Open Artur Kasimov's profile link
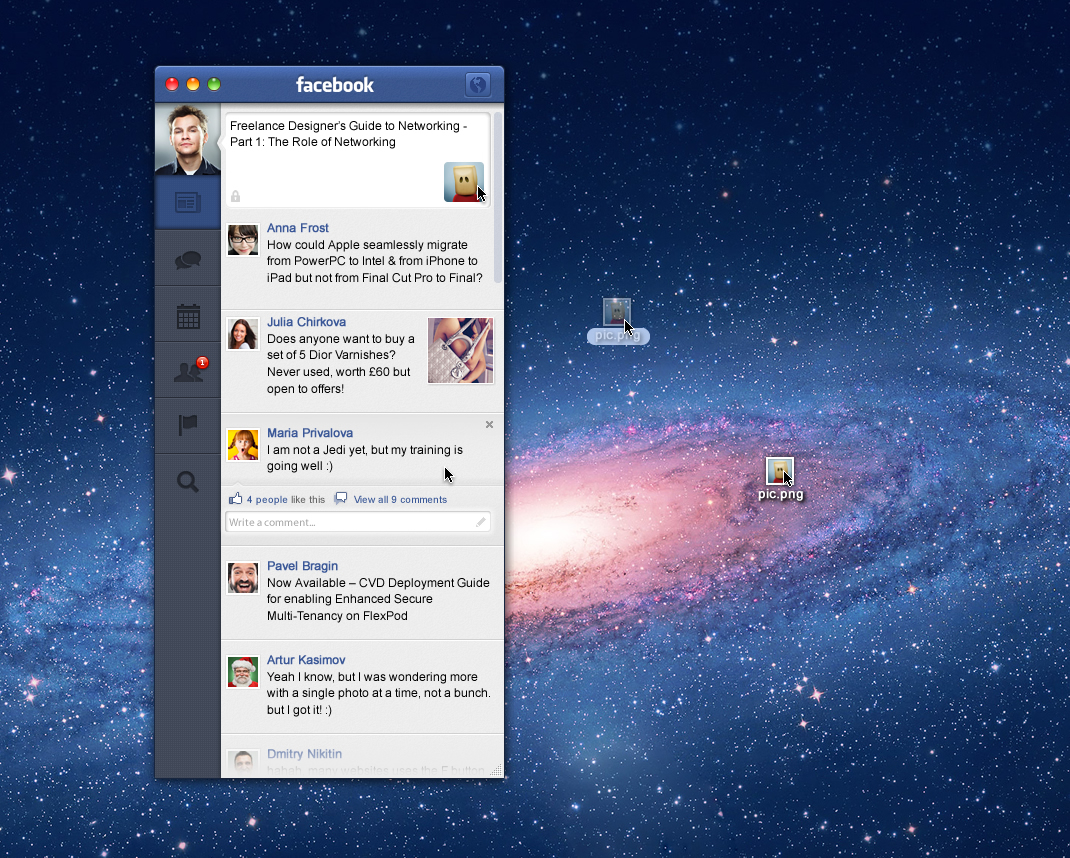This screenshot has height=858, width=1070. [x=306, y=660]
